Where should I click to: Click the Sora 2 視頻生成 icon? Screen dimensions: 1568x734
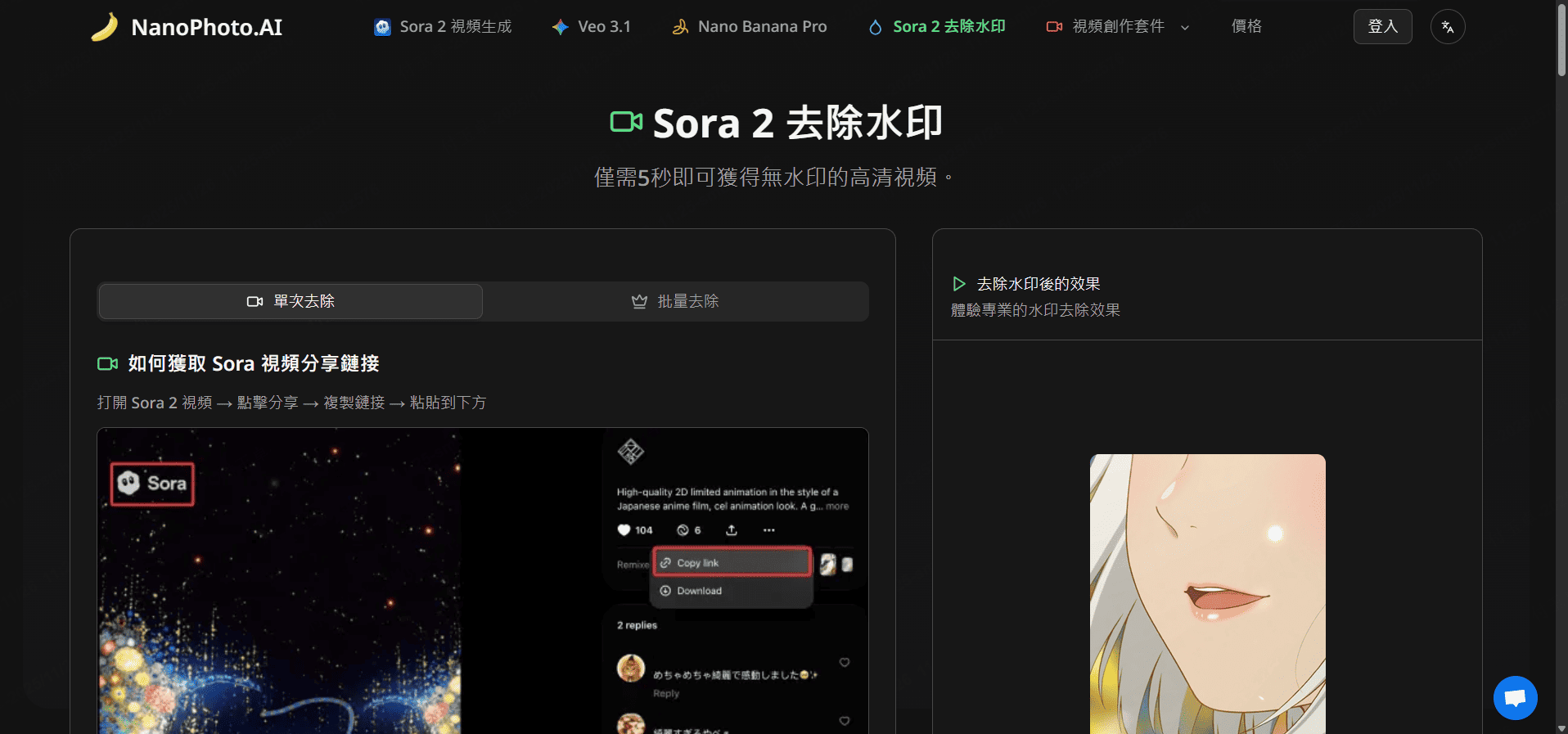coord(382,27)
